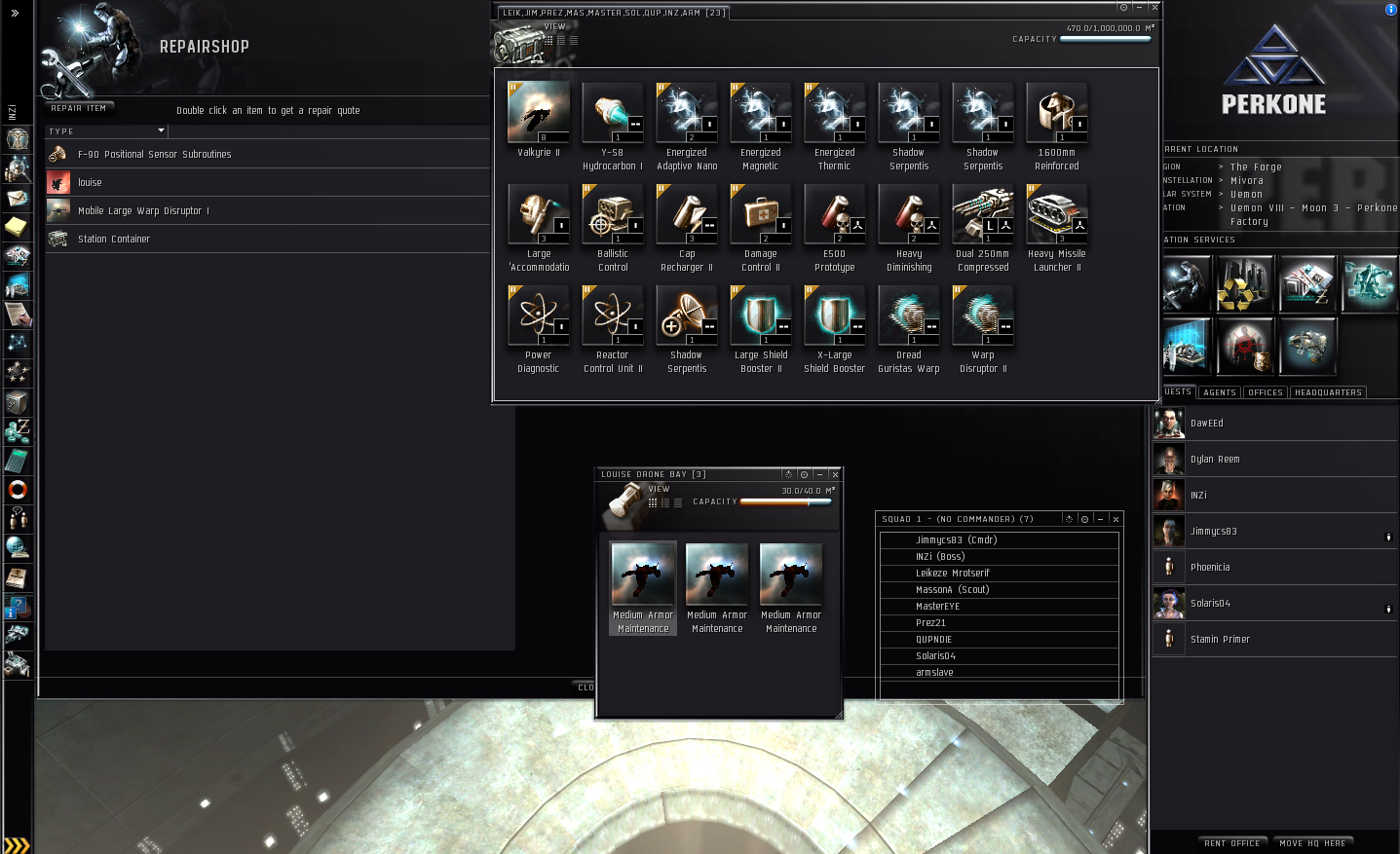The height and width of the screenshot is (854, 1400).
Task: Select the Valkyrie II drone item
Action: [x=538, y=120]
